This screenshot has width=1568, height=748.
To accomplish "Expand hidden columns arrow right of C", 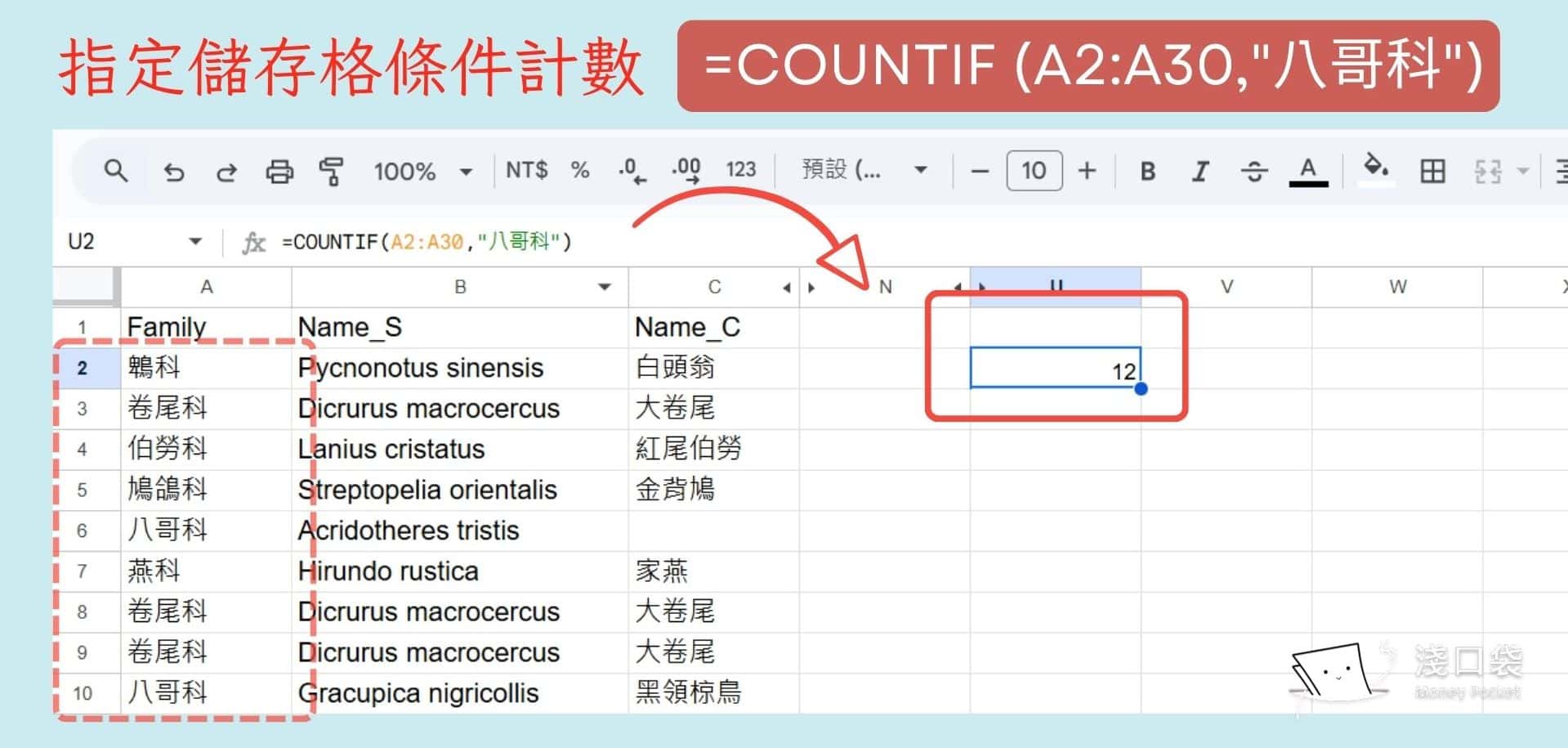I will (786, 287).
